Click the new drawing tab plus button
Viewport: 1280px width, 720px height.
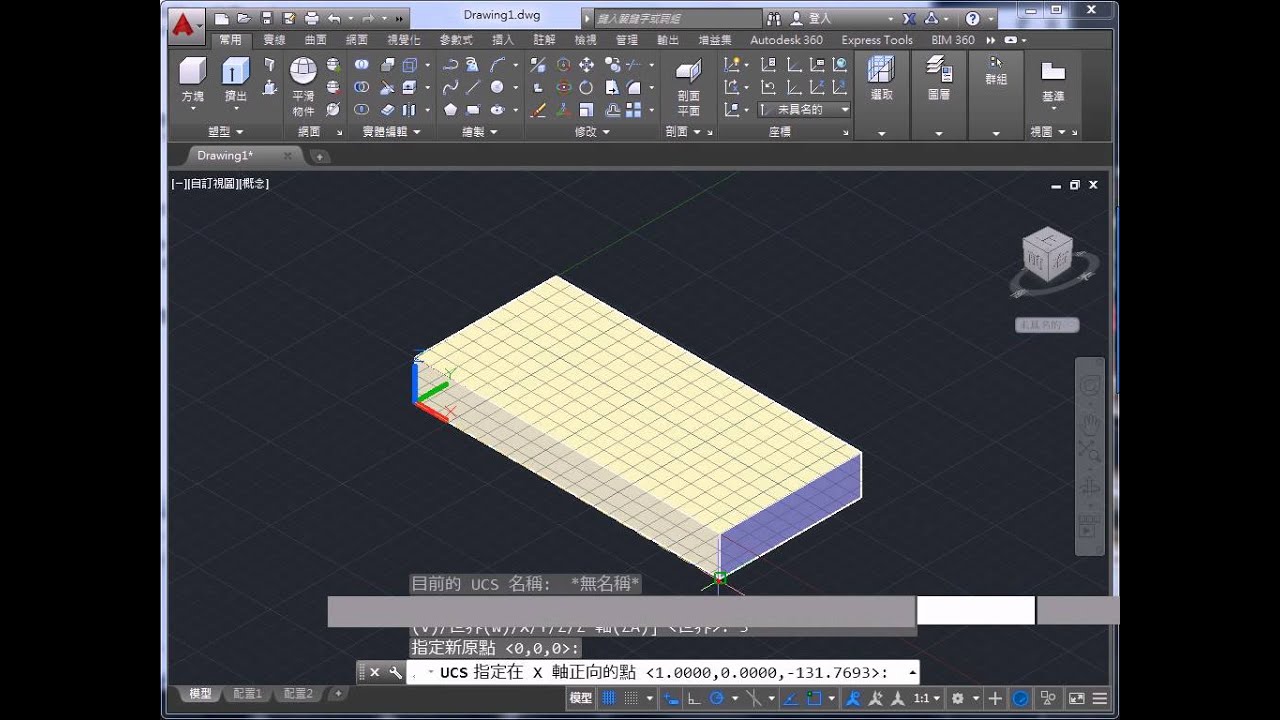click(x=319, y=156)
